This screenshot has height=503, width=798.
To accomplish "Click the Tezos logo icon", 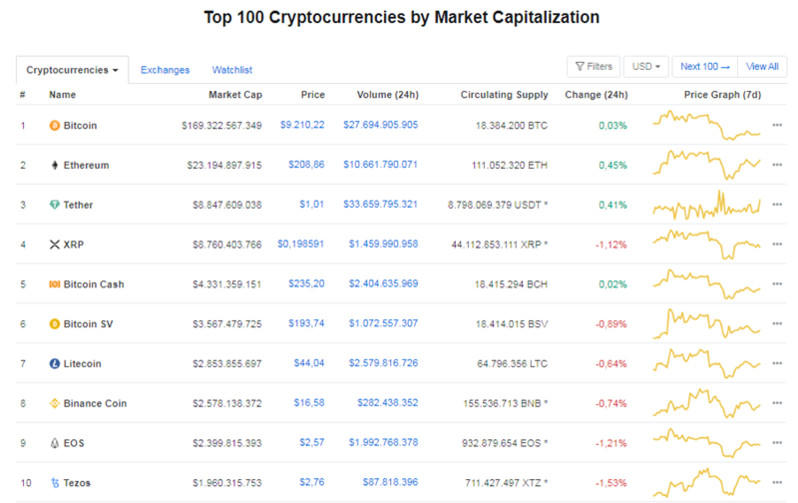I will [x=54, y=483].
